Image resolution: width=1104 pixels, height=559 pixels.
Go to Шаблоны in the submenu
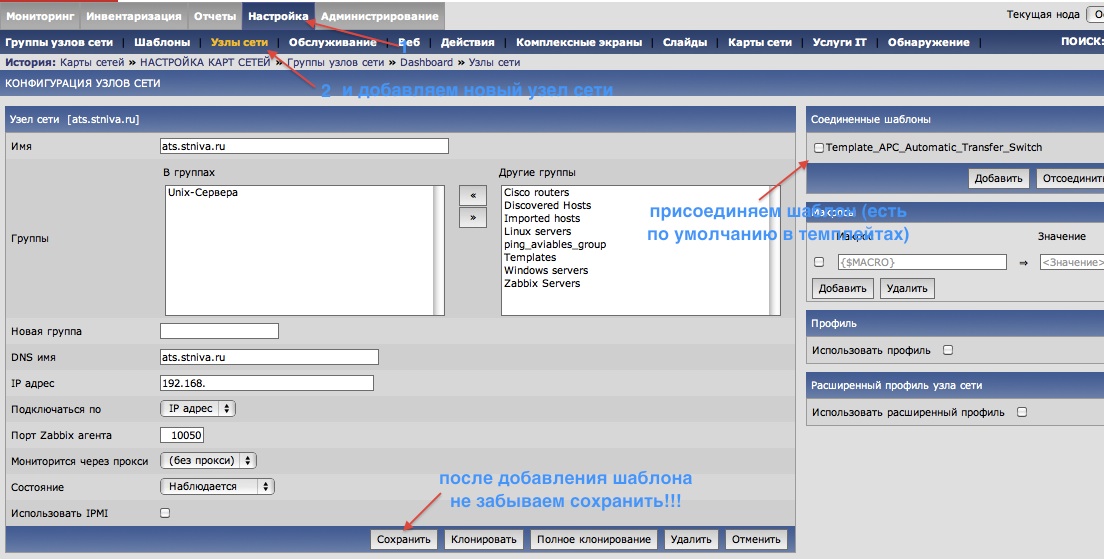162,42
